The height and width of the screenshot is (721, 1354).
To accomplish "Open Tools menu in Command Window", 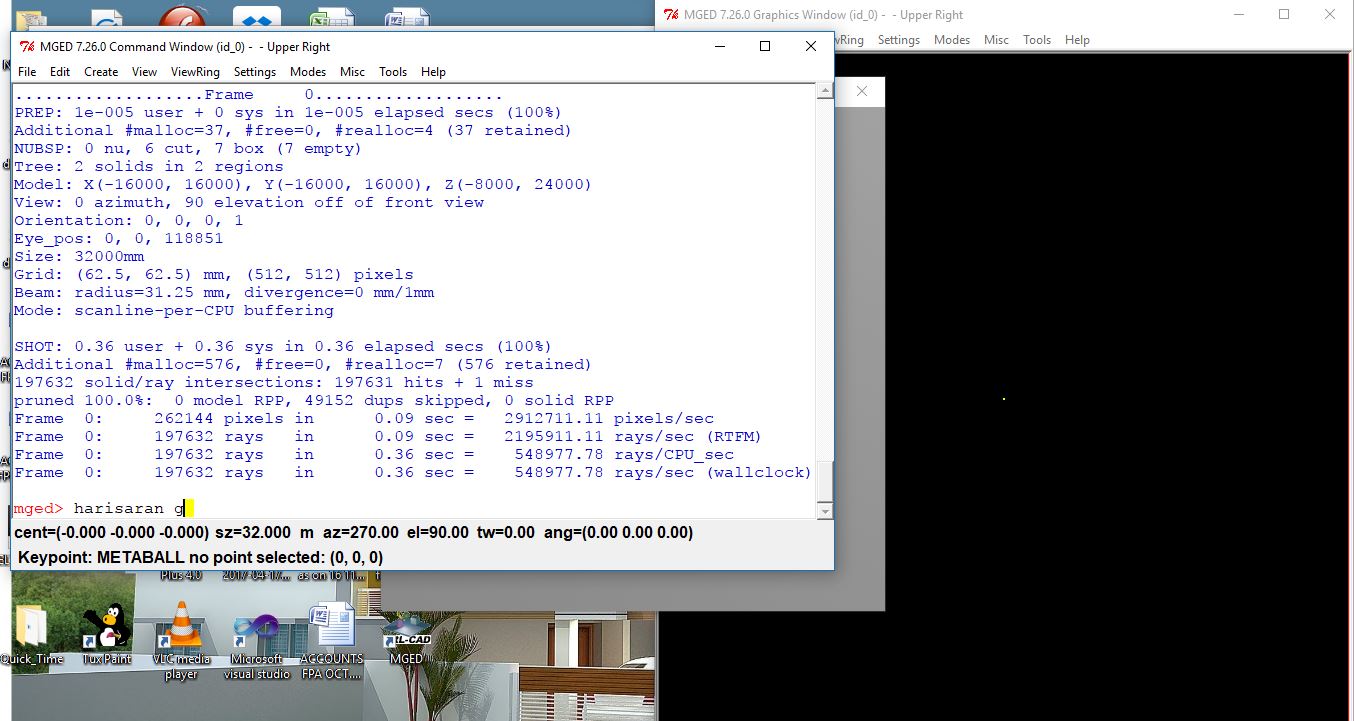I will pos(393,72).
